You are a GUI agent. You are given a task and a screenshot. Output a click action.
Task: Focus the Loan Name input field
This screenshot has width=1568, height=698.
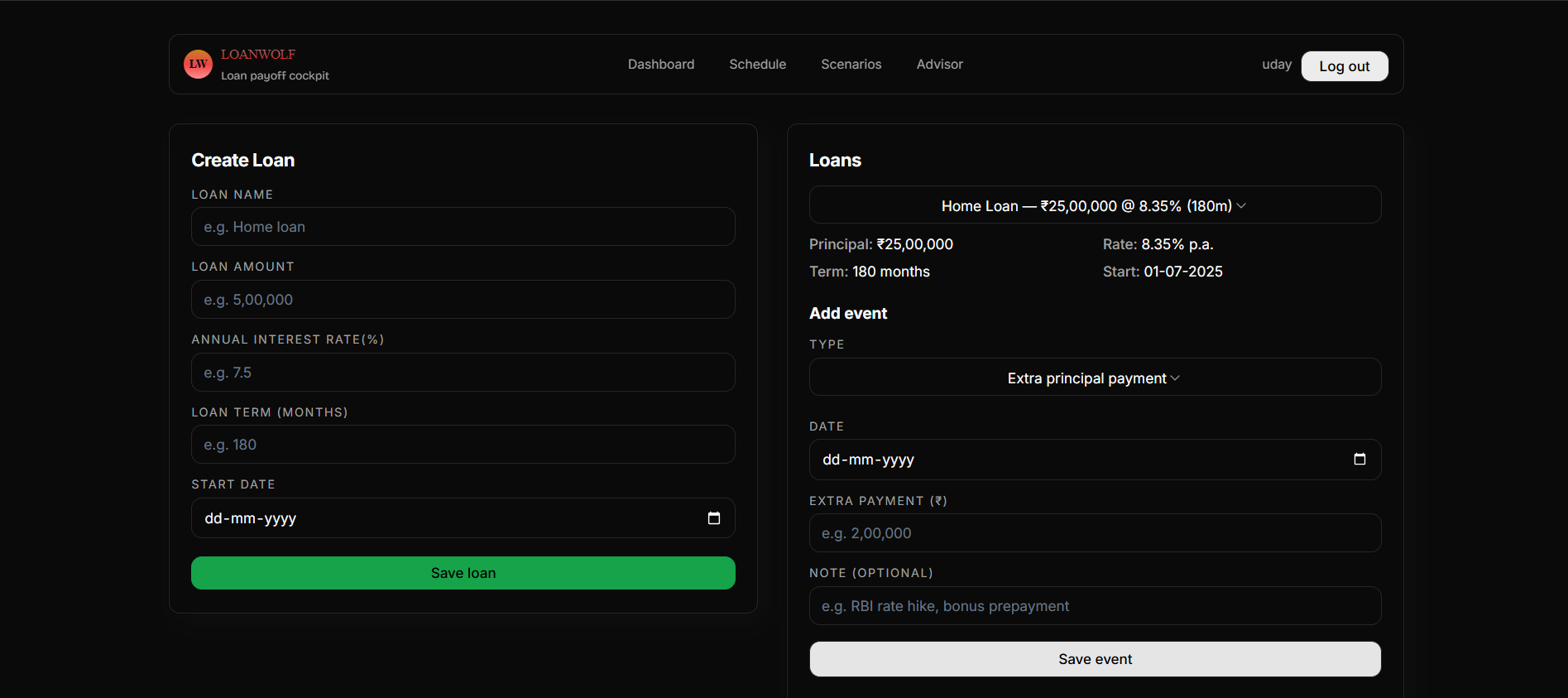pos(463,227)
